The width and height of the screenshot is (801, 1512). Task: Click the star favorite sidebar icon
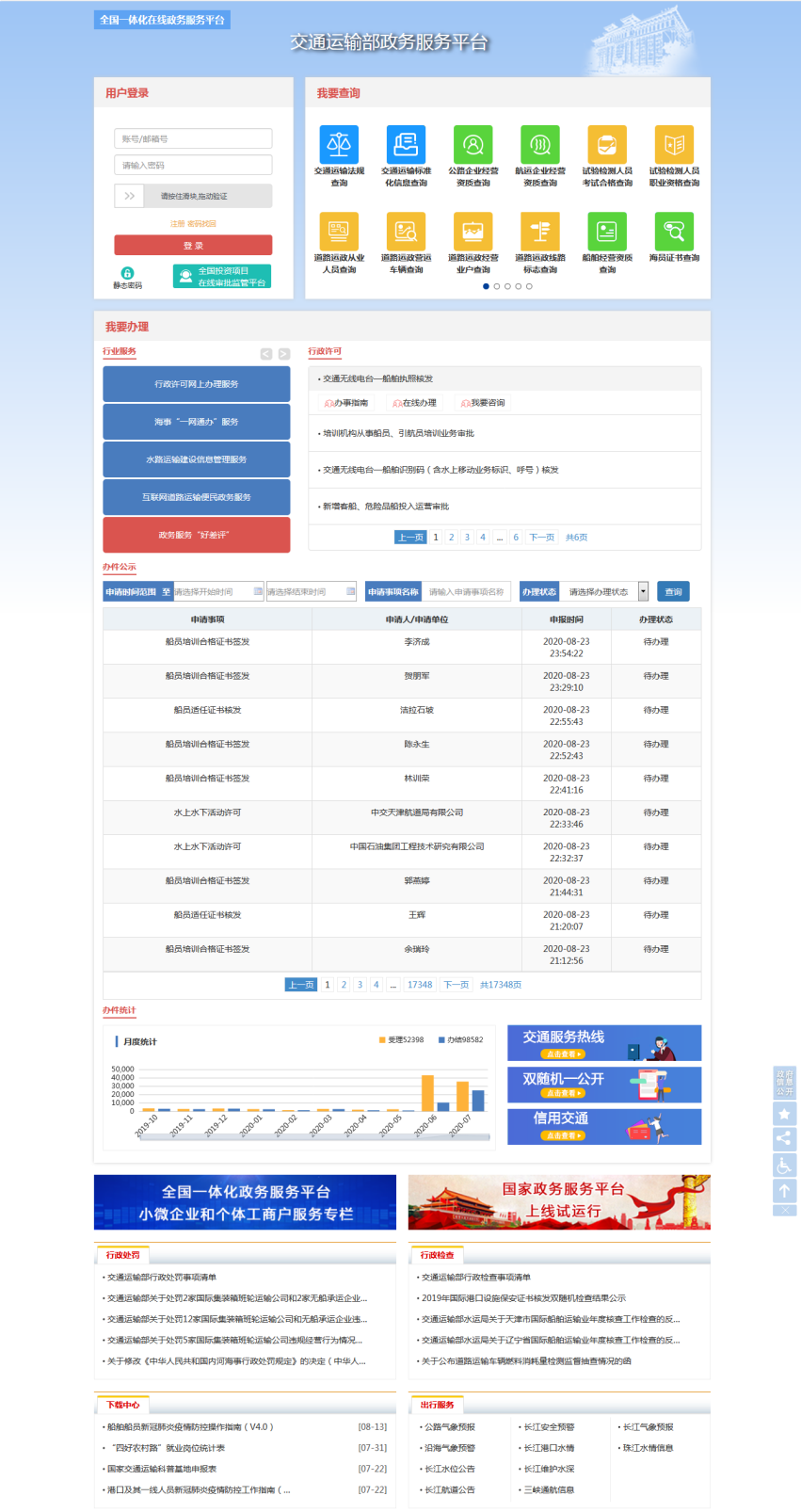click(785, 1114)
